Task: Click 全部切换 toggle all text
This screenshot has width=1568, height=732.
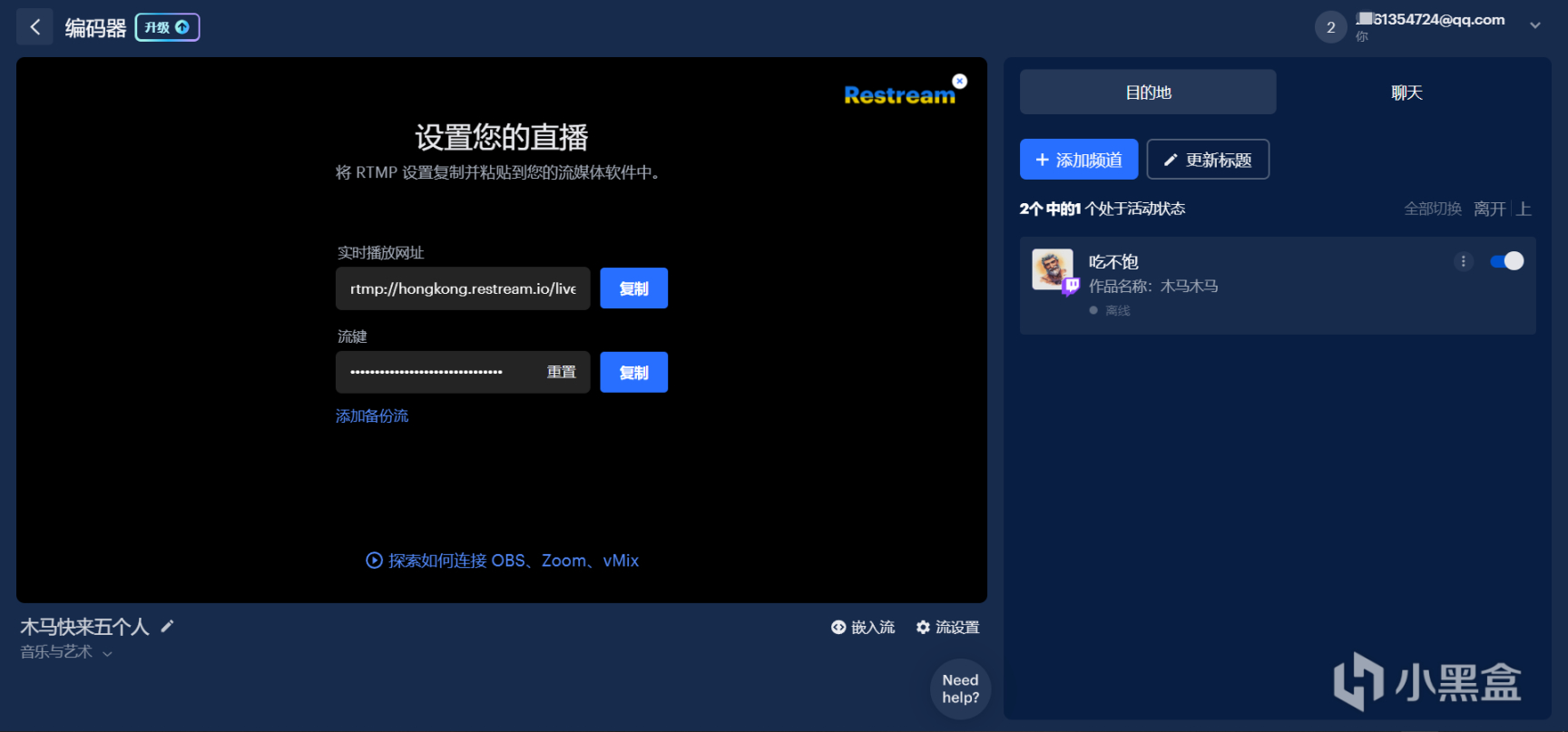Action: coord(1433,209)
